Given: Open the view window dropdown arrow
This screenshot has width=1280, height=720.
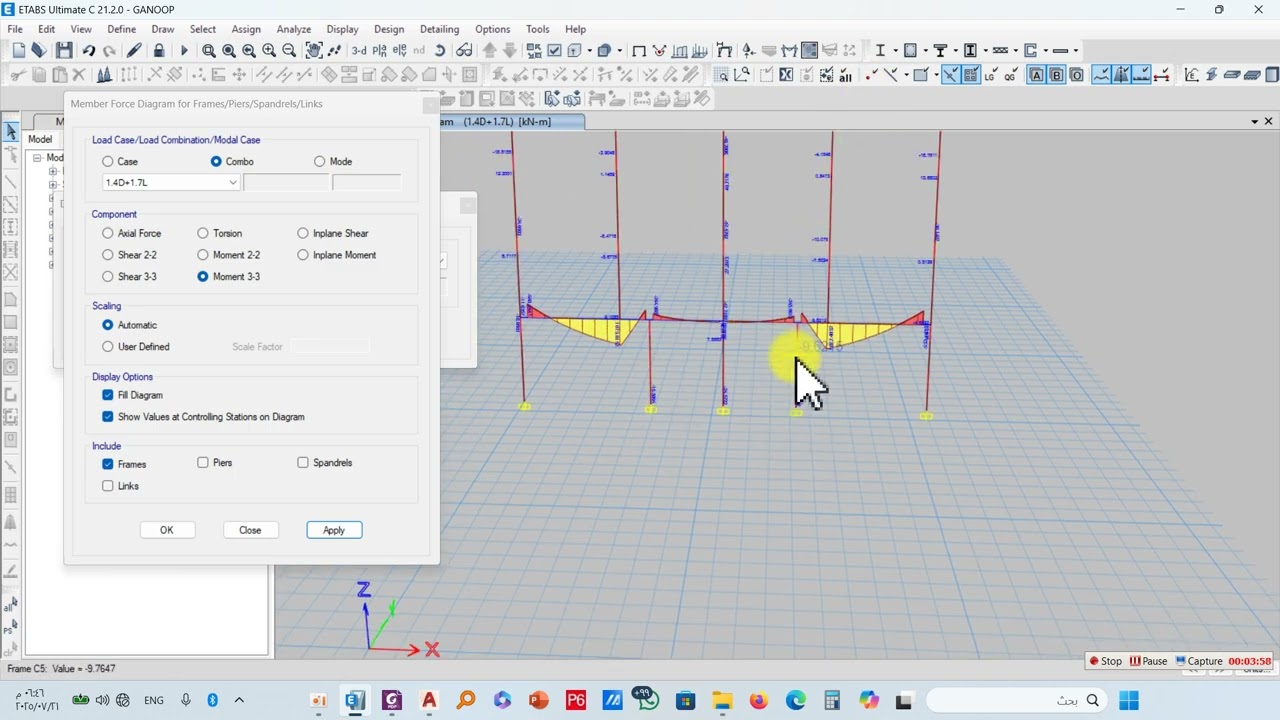Looking at the screenshot, I should [x=1255, y=121].
